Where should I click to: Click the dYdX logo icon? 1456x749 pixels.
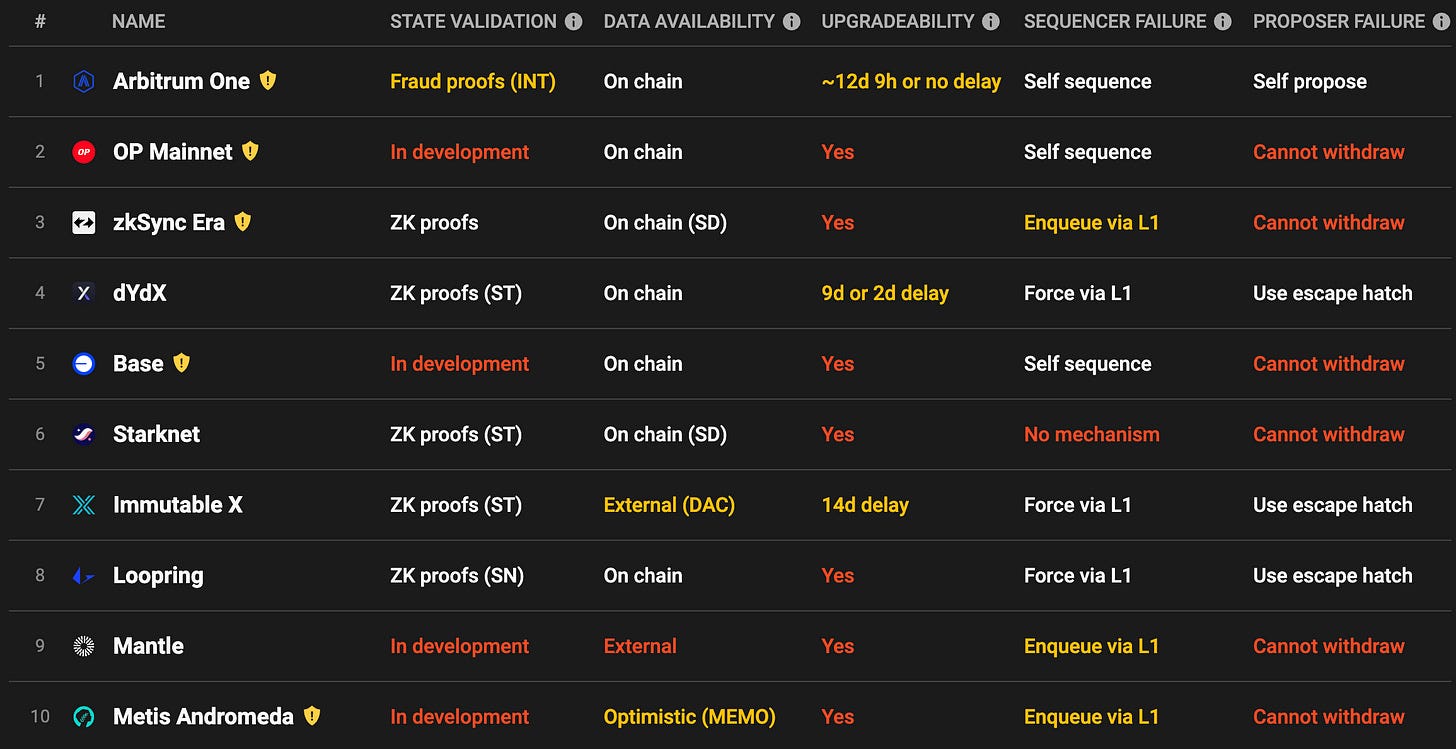tap(84, 293)
